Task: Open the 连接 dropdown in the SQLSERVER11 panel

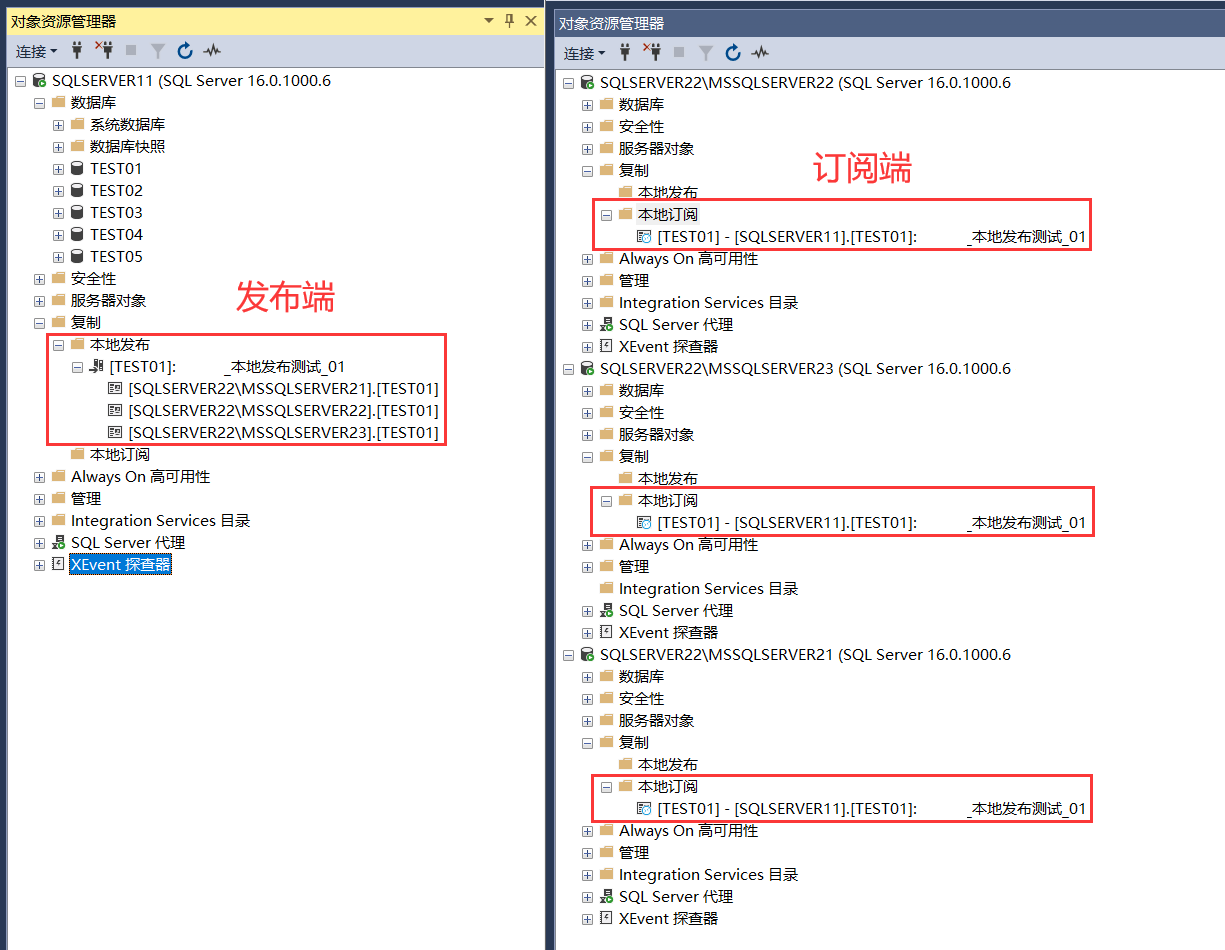Action: tap(37, 51)
